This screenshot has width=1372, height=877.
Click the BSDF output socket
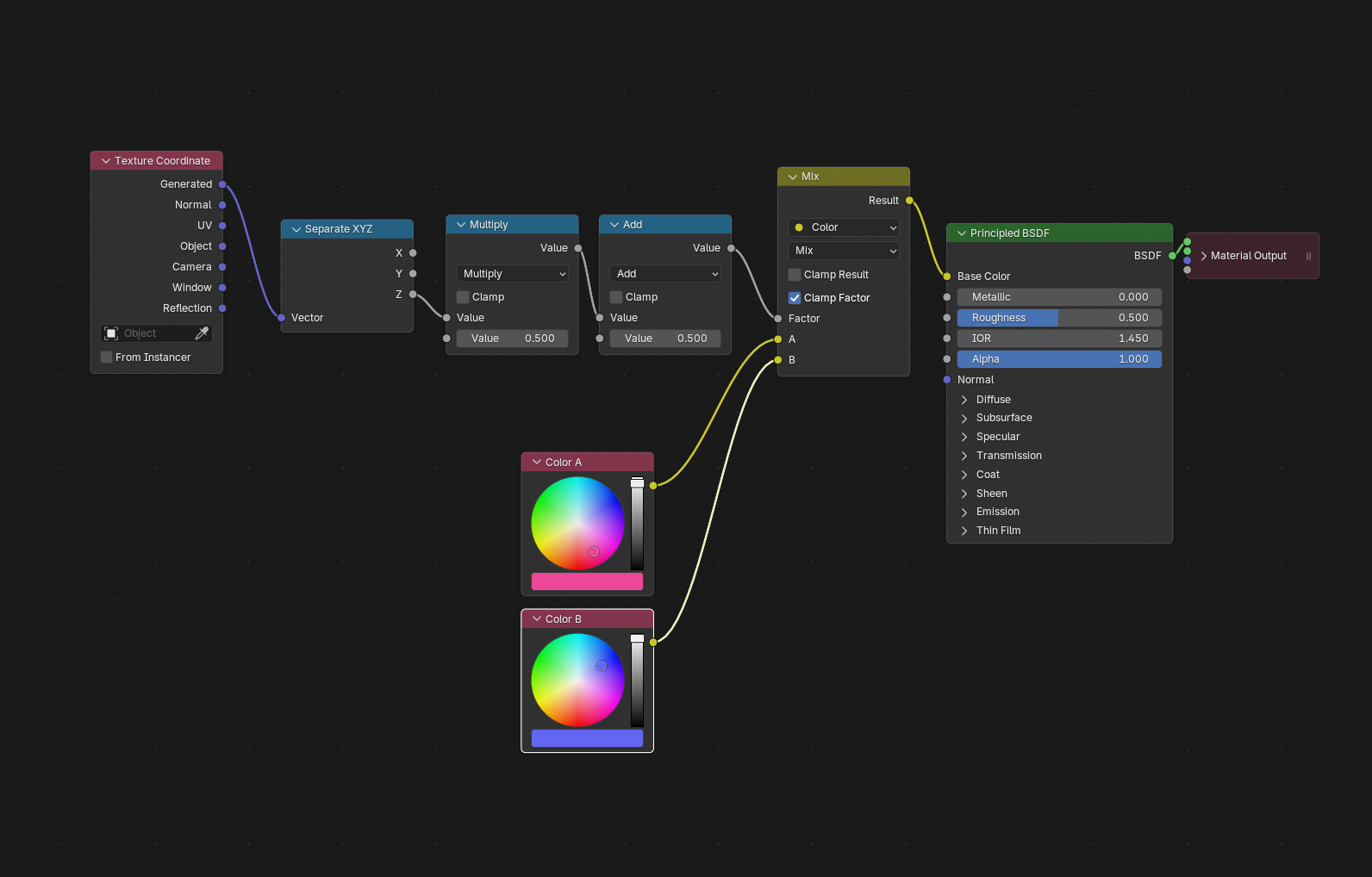(1172, 256)
